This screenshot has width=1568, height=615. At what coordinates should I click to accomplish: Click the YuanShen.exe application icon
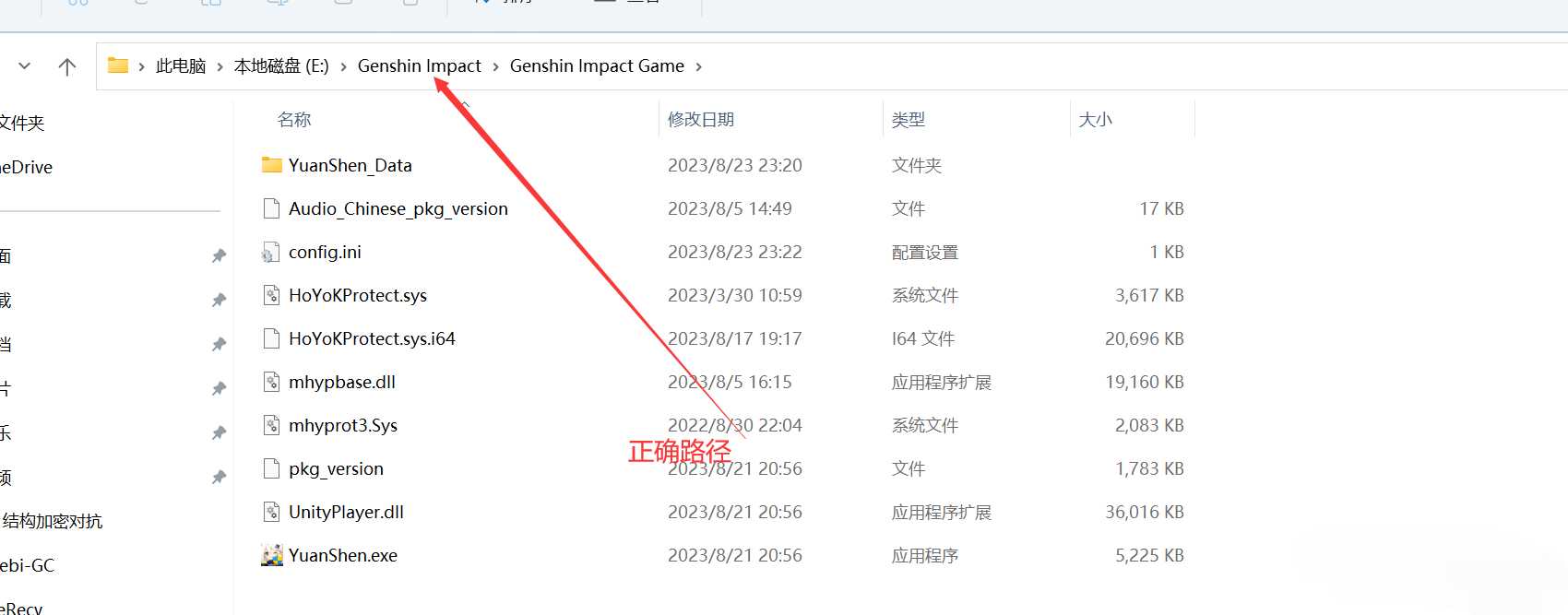pyautogui.click(x=271, y=555)
